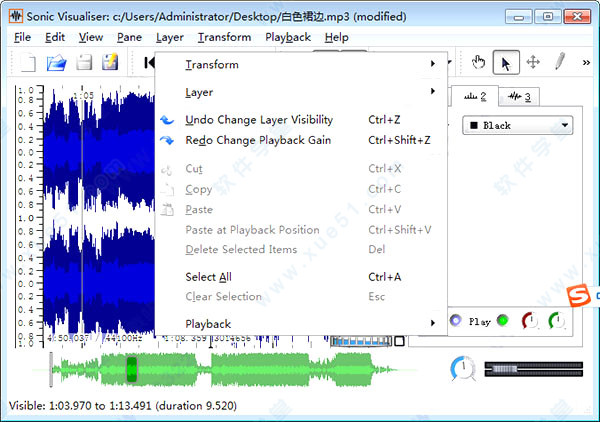Click the New Session toolbar icon
Viewport: 600px width, 422px height.
28,62
